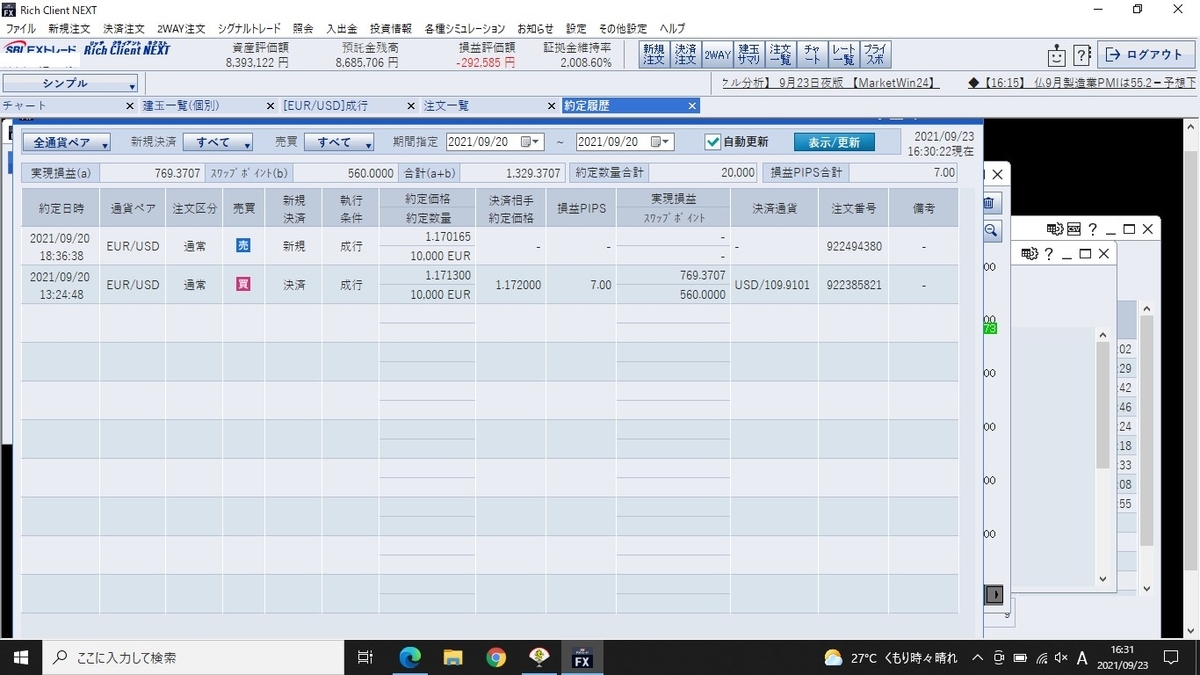This screenshot has width=1200, height=675.
Task: Open the ヘルプ menu
Action: (x=672, y=29)
